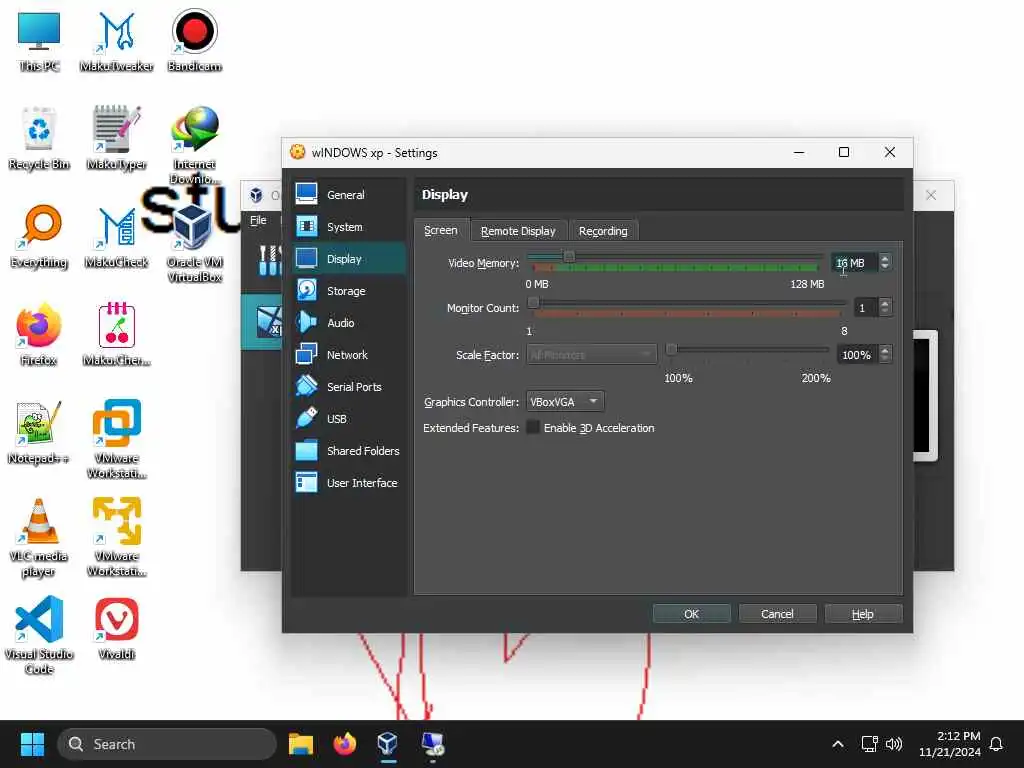Open network status in system tray
The height and width of the screenshot is (768, 1024).
(x=869, y=744)
